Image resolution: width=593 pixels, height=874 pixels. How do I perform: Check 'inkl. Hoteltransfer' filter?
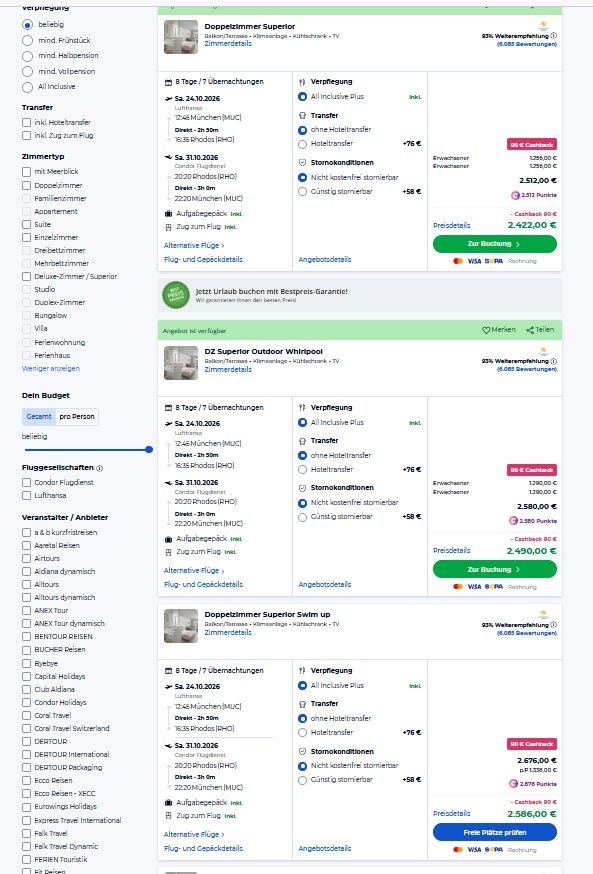[26, 122]
